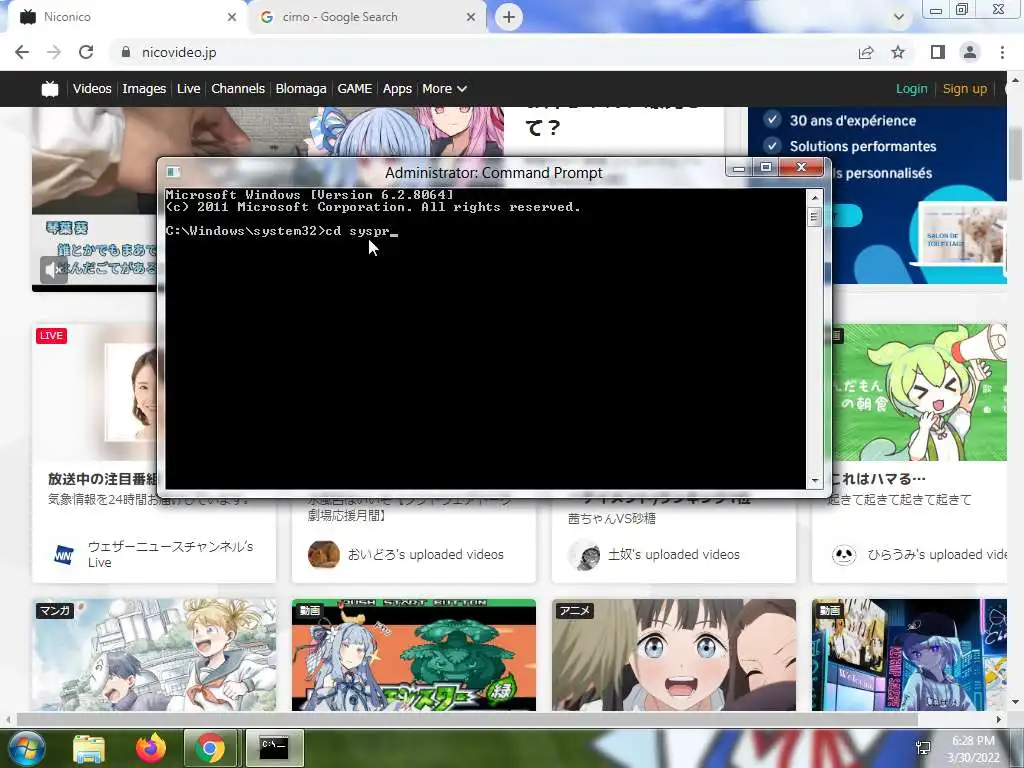The width and height of the screenshot is (1024, 768).
Task: Click the Command Prompt title bar
Action: (494, 173)
